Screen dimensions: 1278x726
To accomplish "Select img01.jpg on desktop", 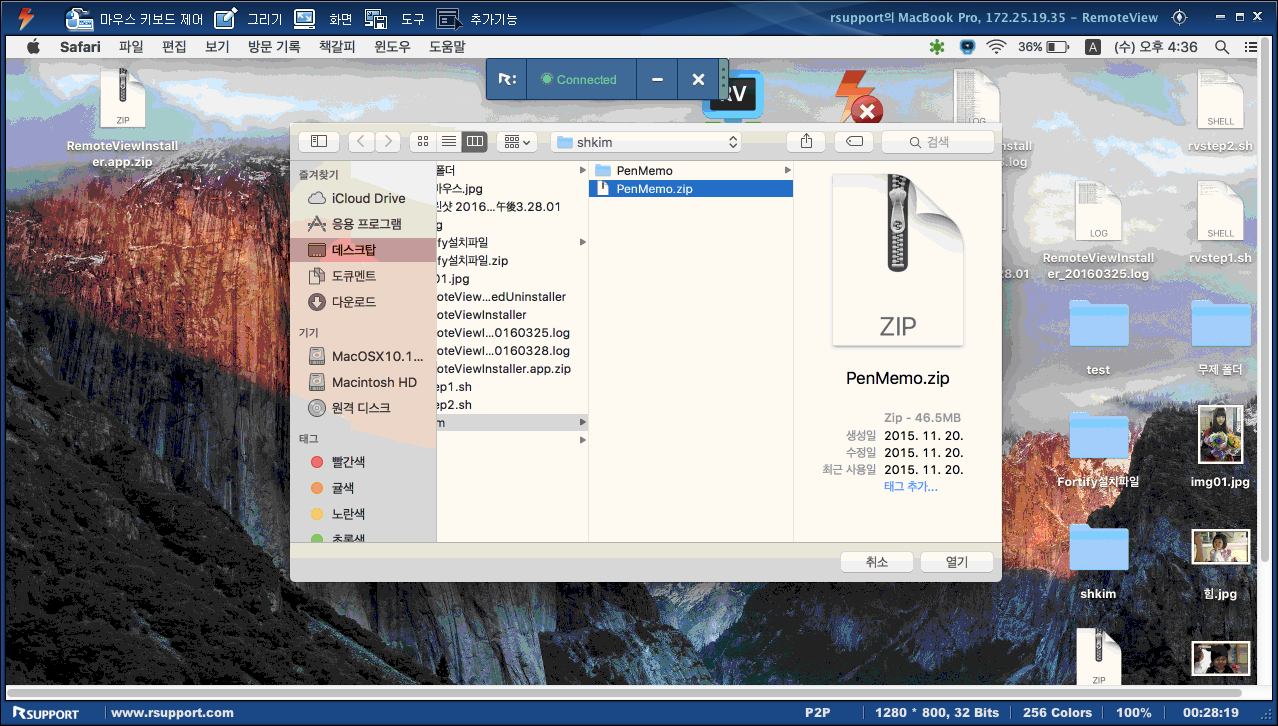I will tap(1221, 447).
